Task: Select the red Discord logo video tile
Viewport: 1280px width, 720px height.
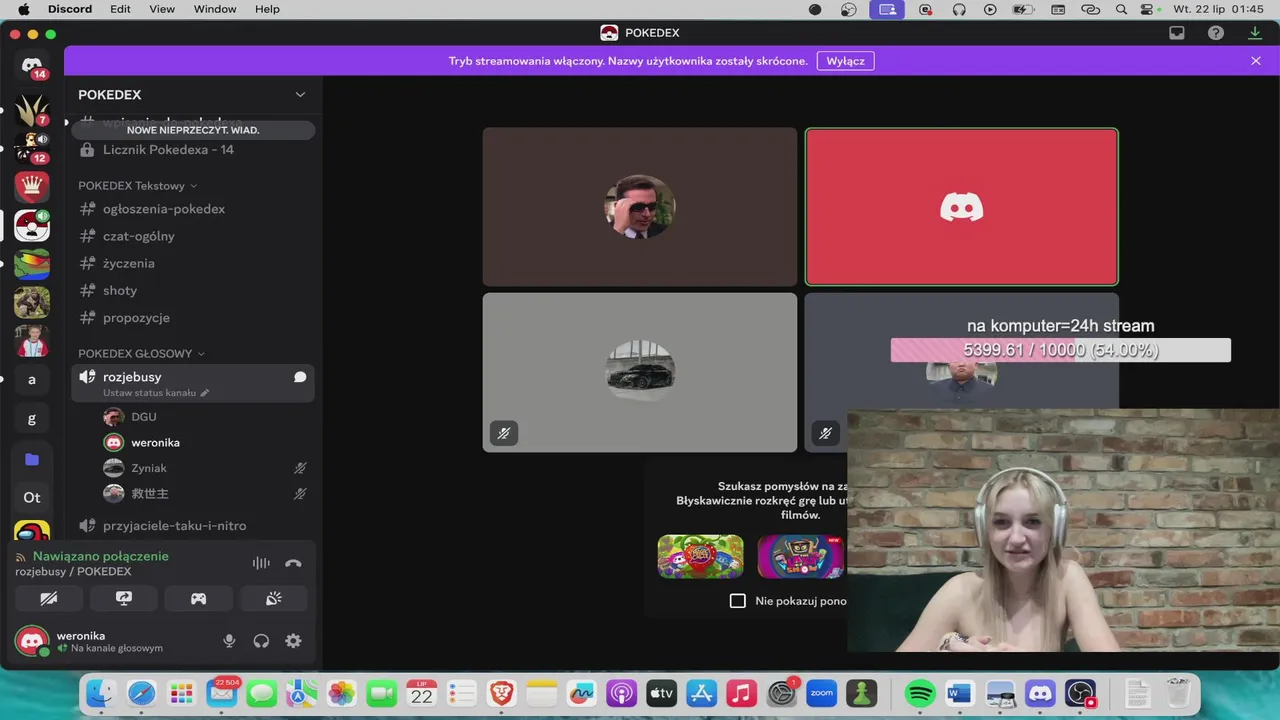Action: pyautogui.click(x=962, y=207)
